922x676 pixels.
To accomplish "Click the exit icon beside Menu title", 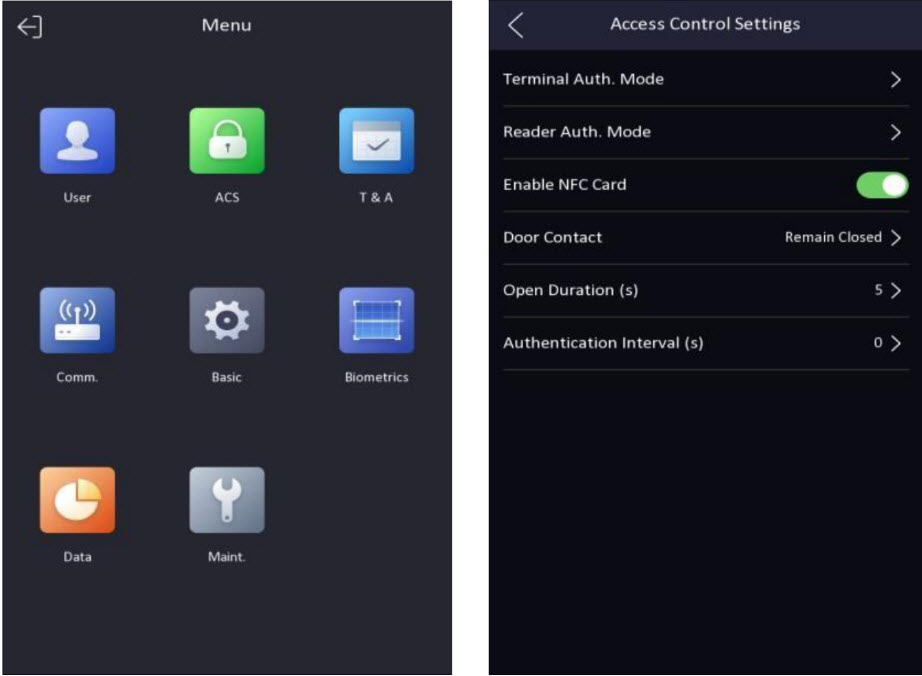I will click(29, 26).
